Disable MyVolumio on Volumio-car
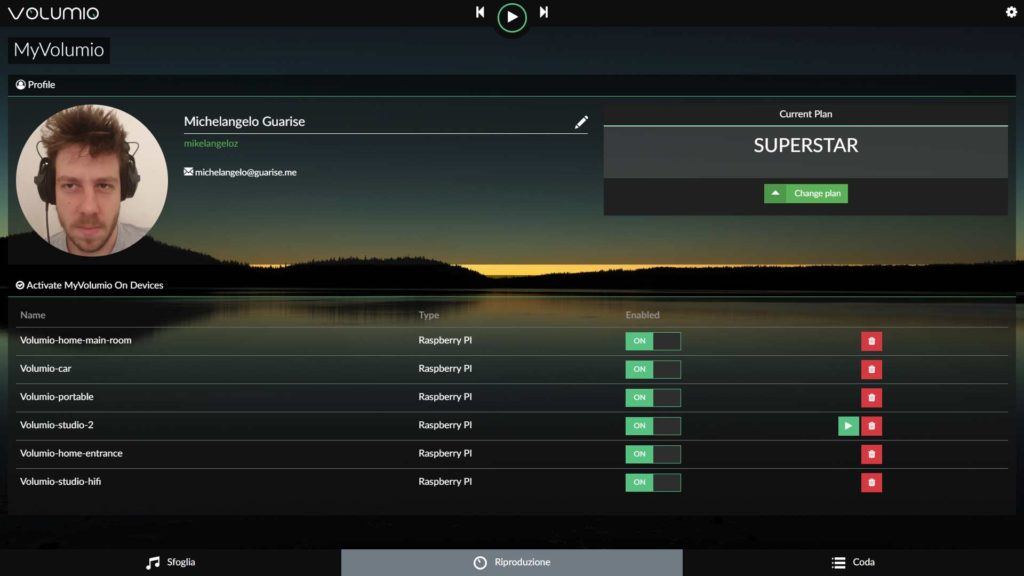1024x576 pixels. (652, 369)
